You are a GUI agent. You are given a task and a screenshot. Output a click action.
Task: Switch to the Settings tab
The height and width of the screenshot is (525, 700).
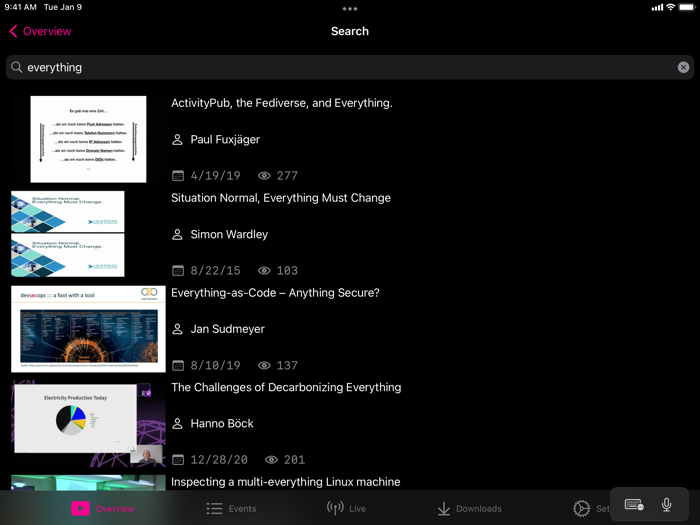[591, 508]
